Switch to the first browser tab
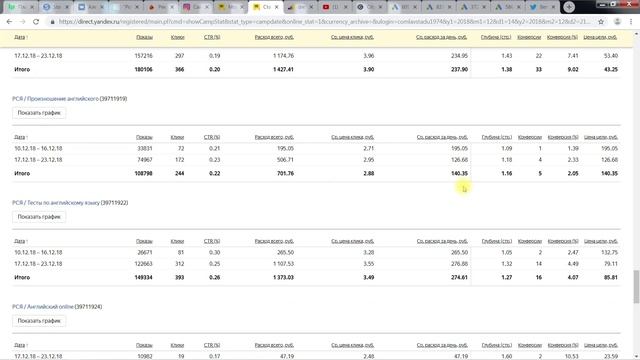Screen dimensions: 640x360 [x=21, y=7]
